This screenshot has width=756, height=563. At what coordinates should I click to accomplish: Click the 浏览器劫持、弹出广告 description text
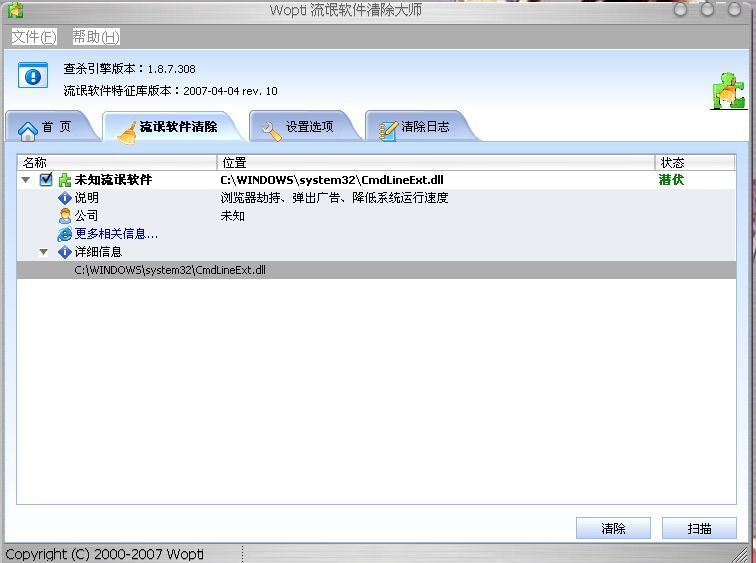pos(334,198)
